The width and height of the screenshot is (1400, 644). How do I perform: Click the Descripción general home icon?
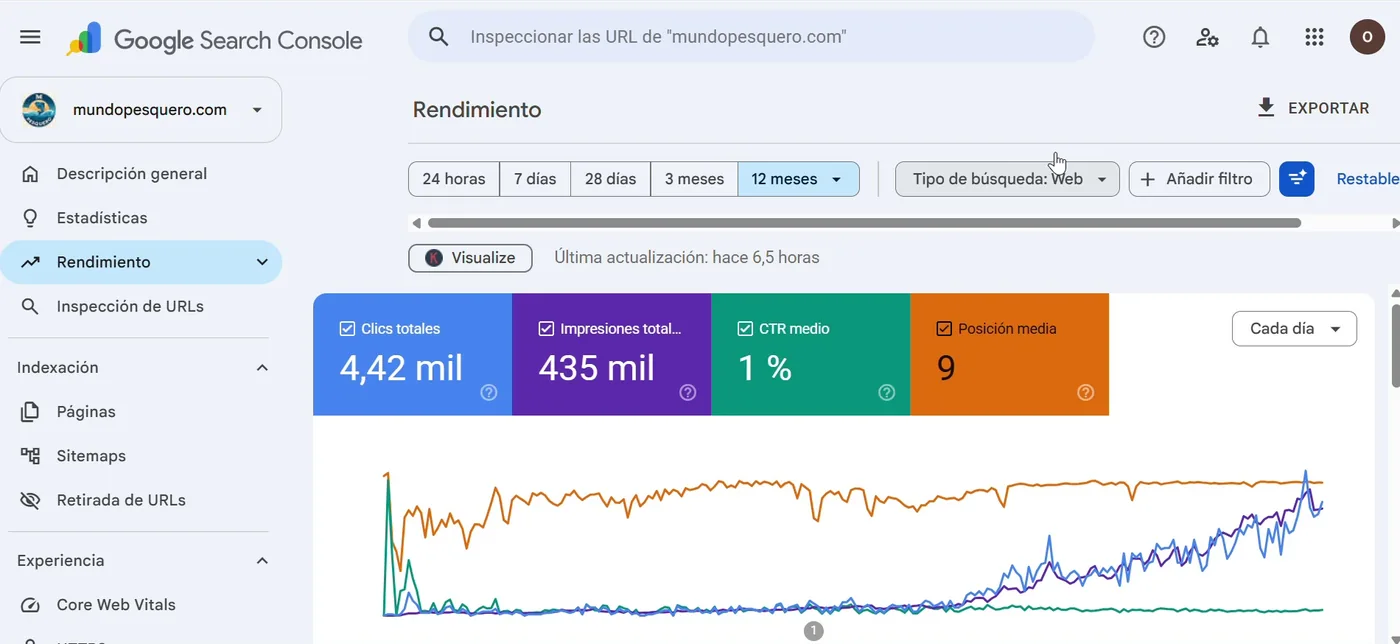point(30,174)
